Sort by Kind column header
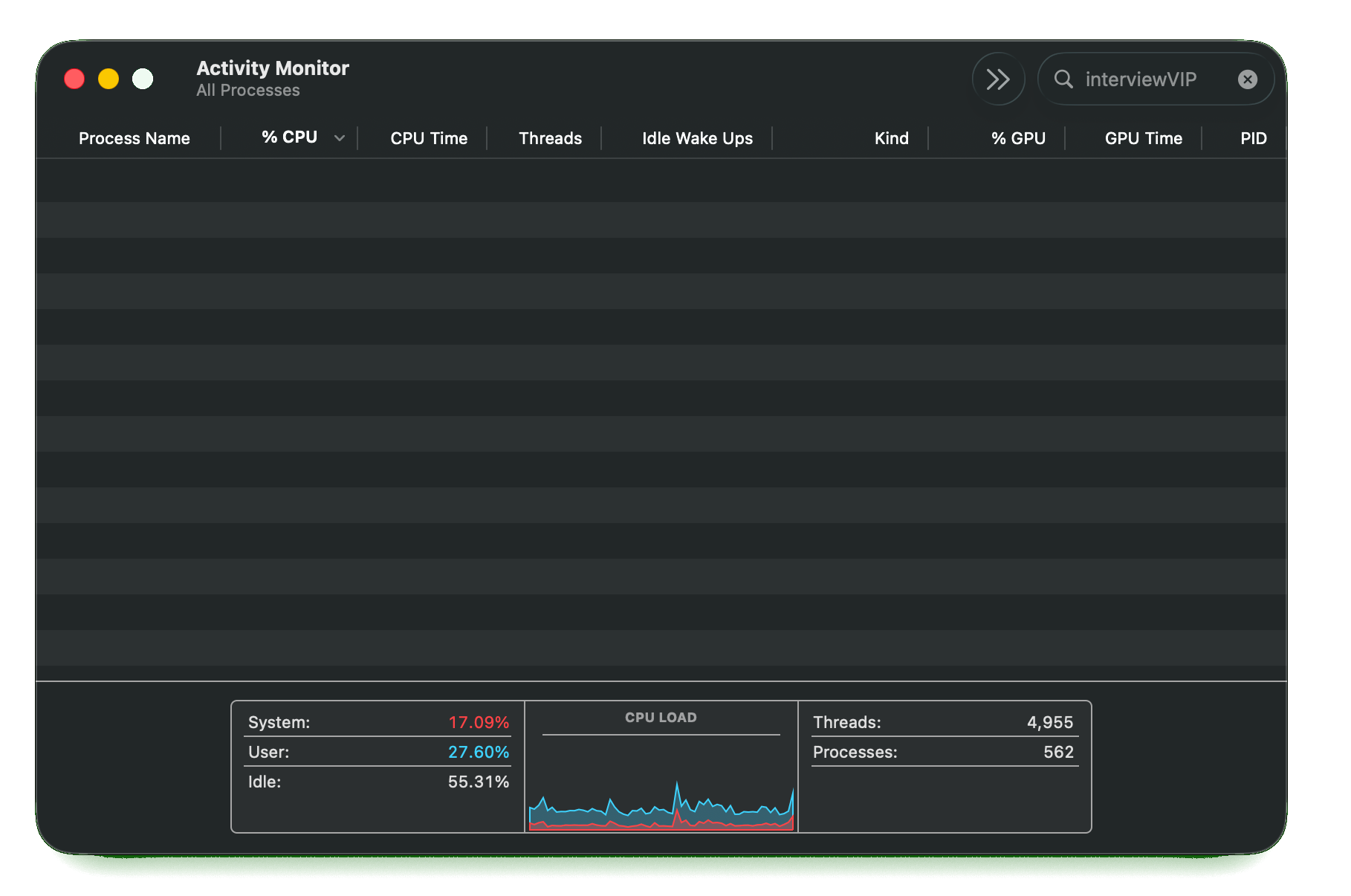Viewport: 1351px width, 896px height. 891,138
